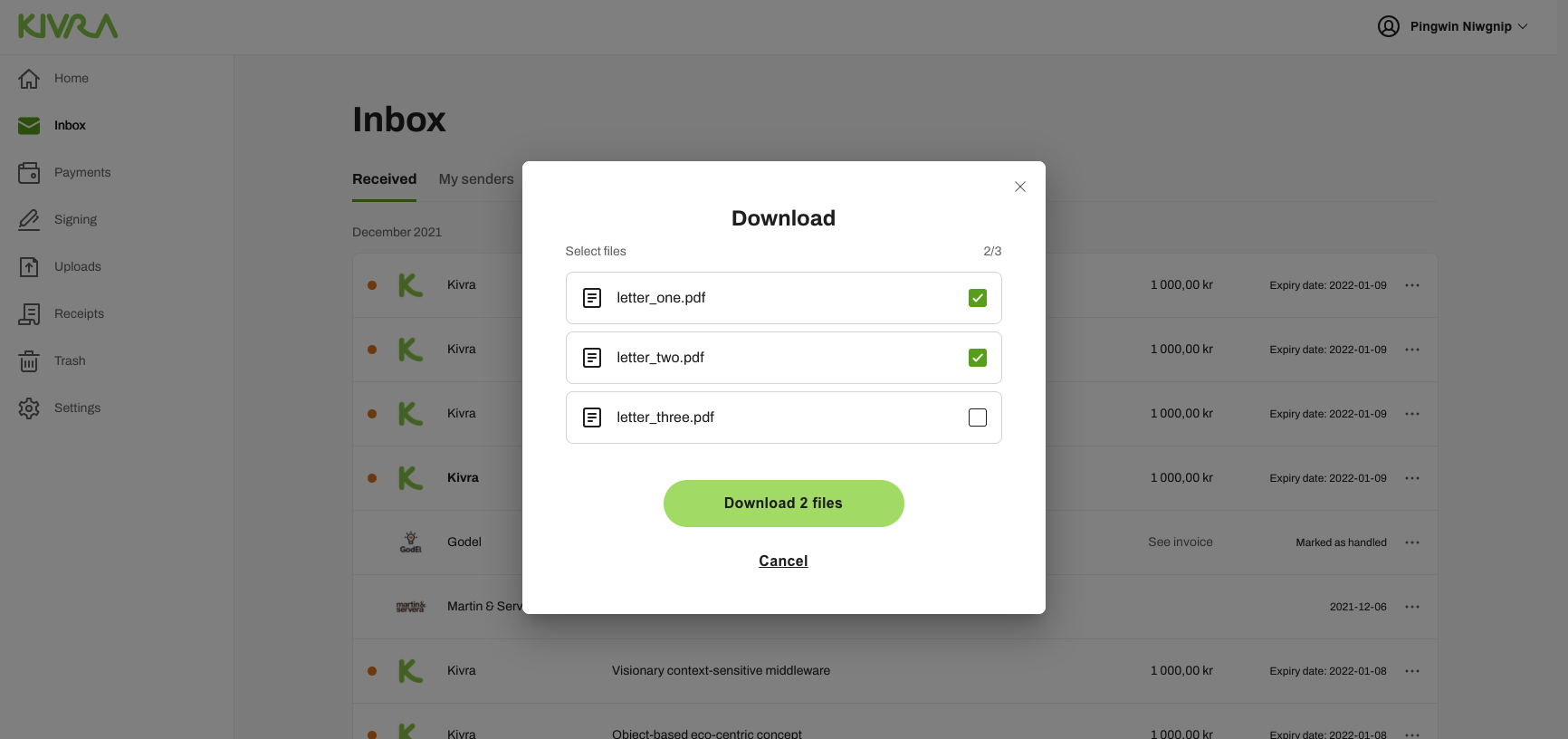Select the Inbox envelope icon
This screenshot has width=1568, height=739.
pyautogui.click(x=29, y=125)
